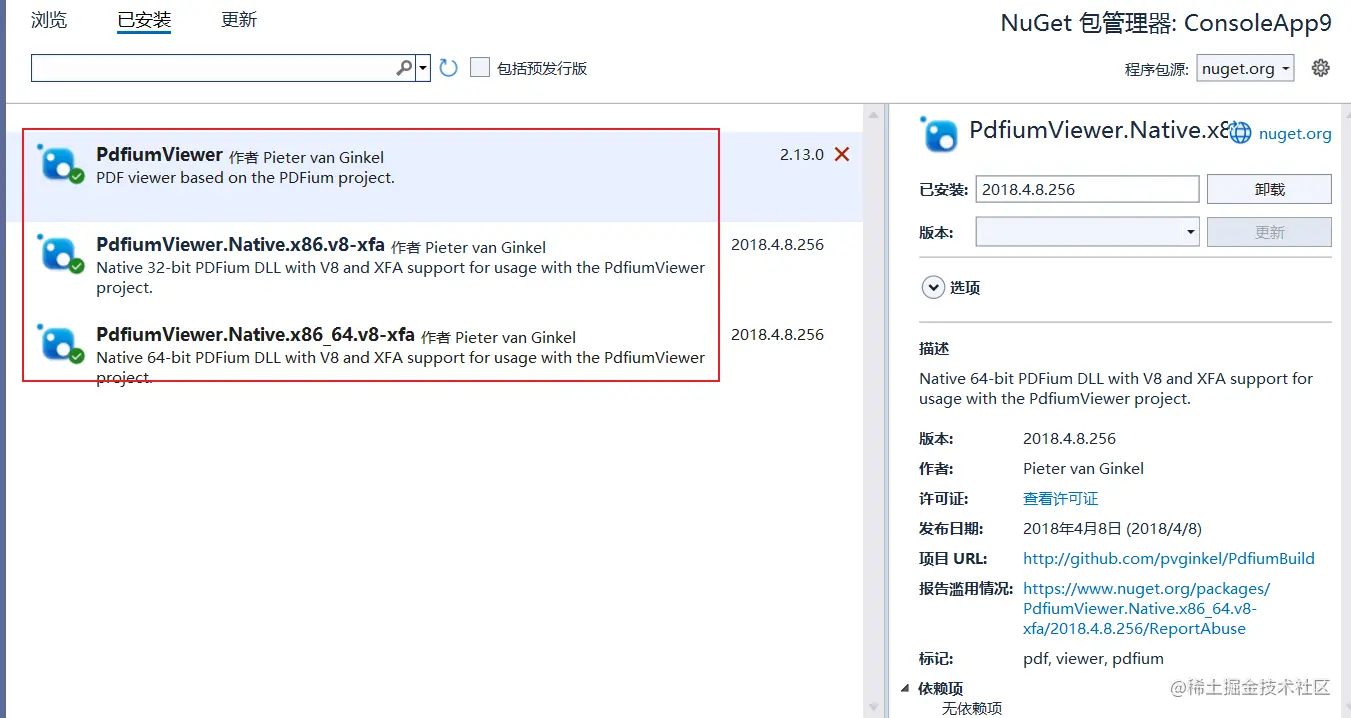Click the 'no dependencies' text under Dependencies

pyautogui.click(x=972, y=708)
